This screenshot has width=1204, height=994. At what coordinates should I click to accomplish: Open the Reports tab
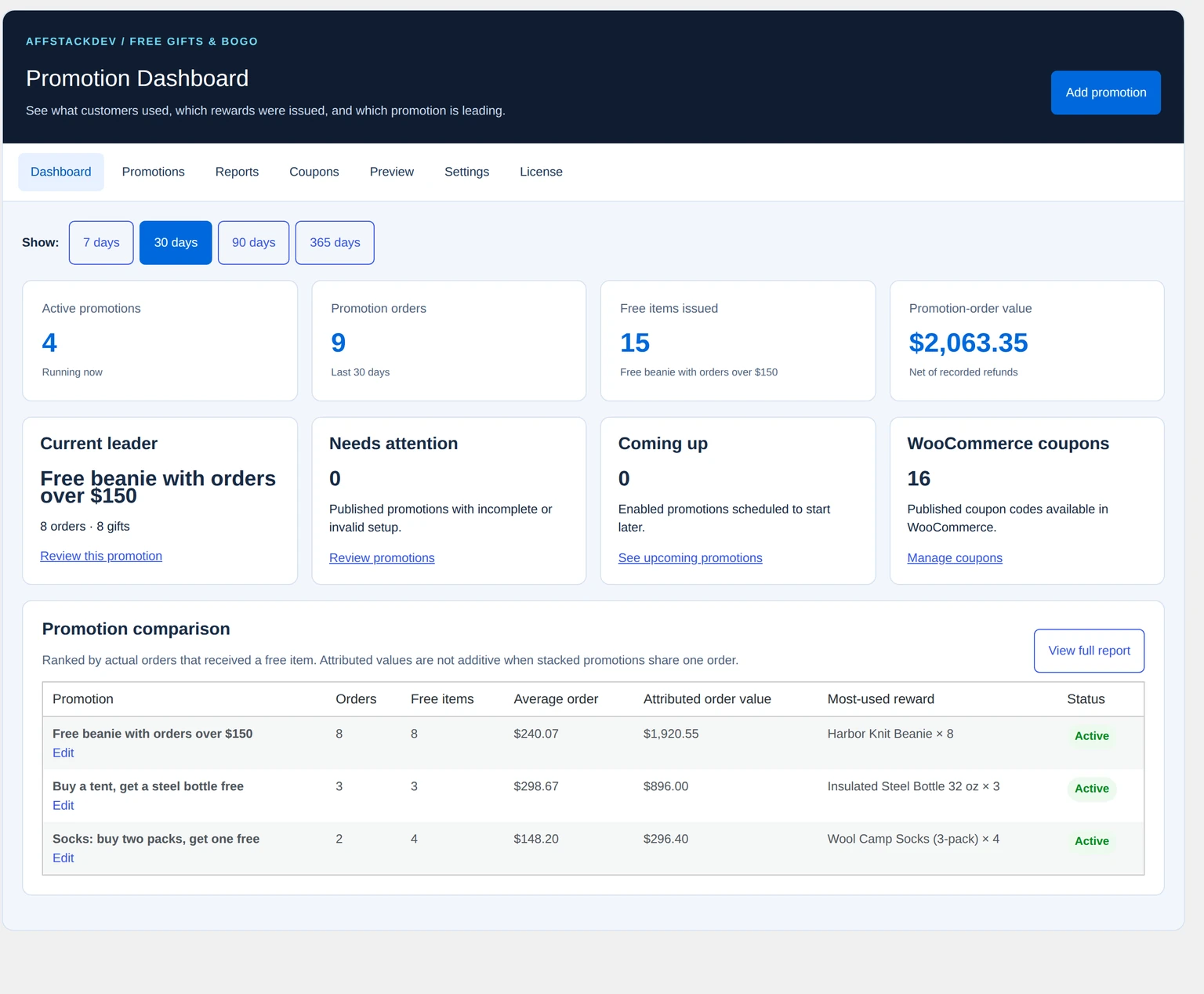coord(237,172)
